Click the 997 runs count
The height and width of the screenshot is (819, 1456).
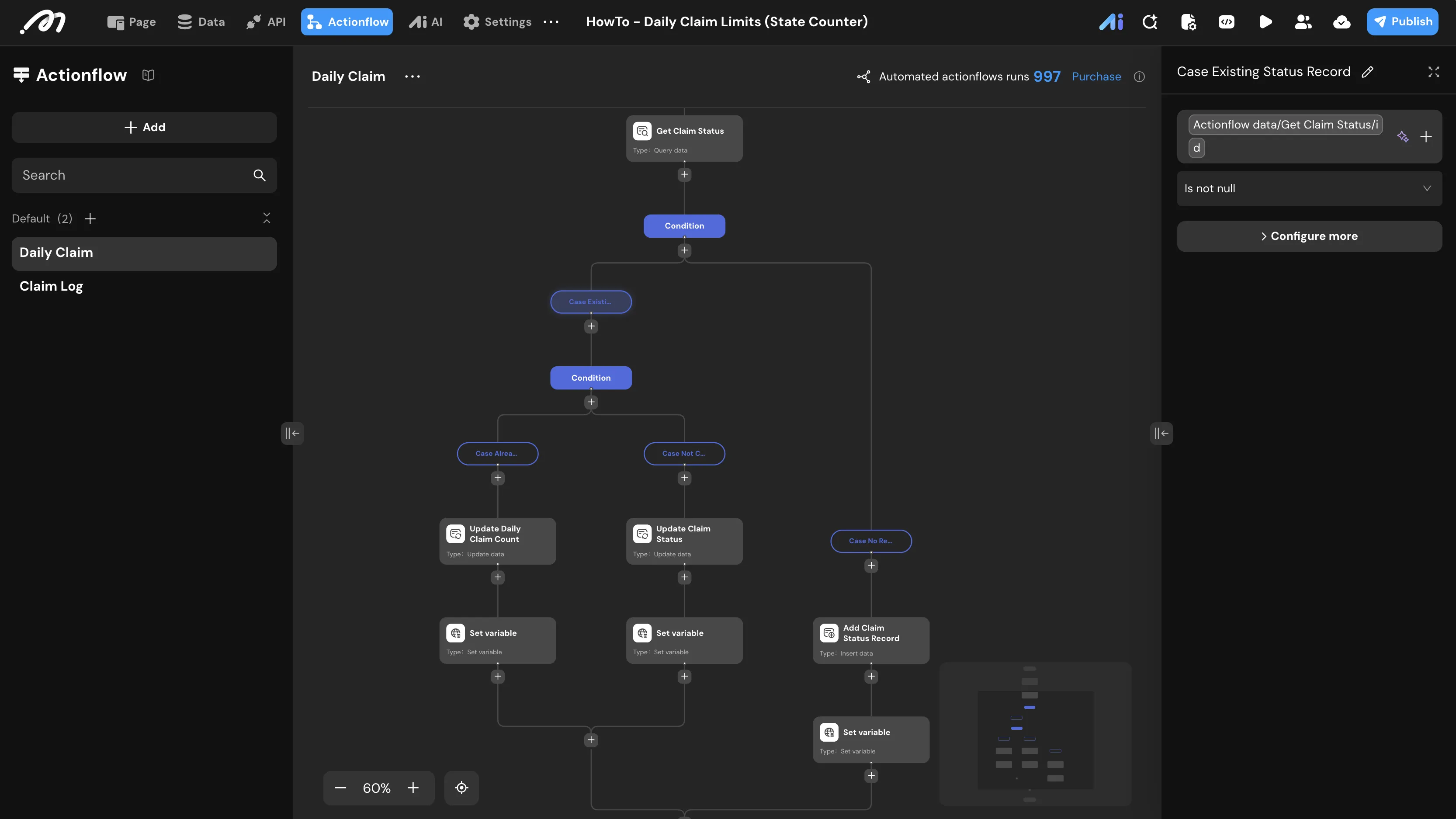(x=1047, y=77)
